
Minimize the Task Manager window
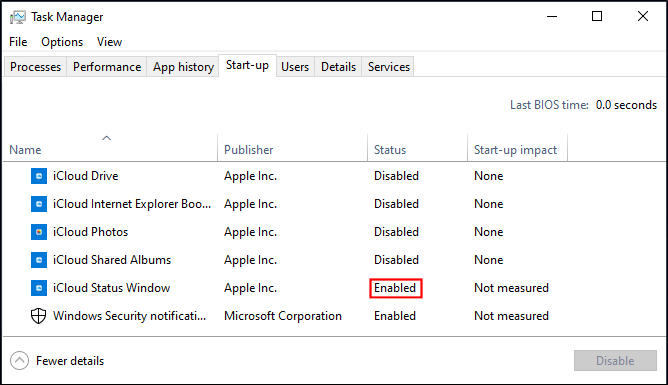tap(552, 17)
